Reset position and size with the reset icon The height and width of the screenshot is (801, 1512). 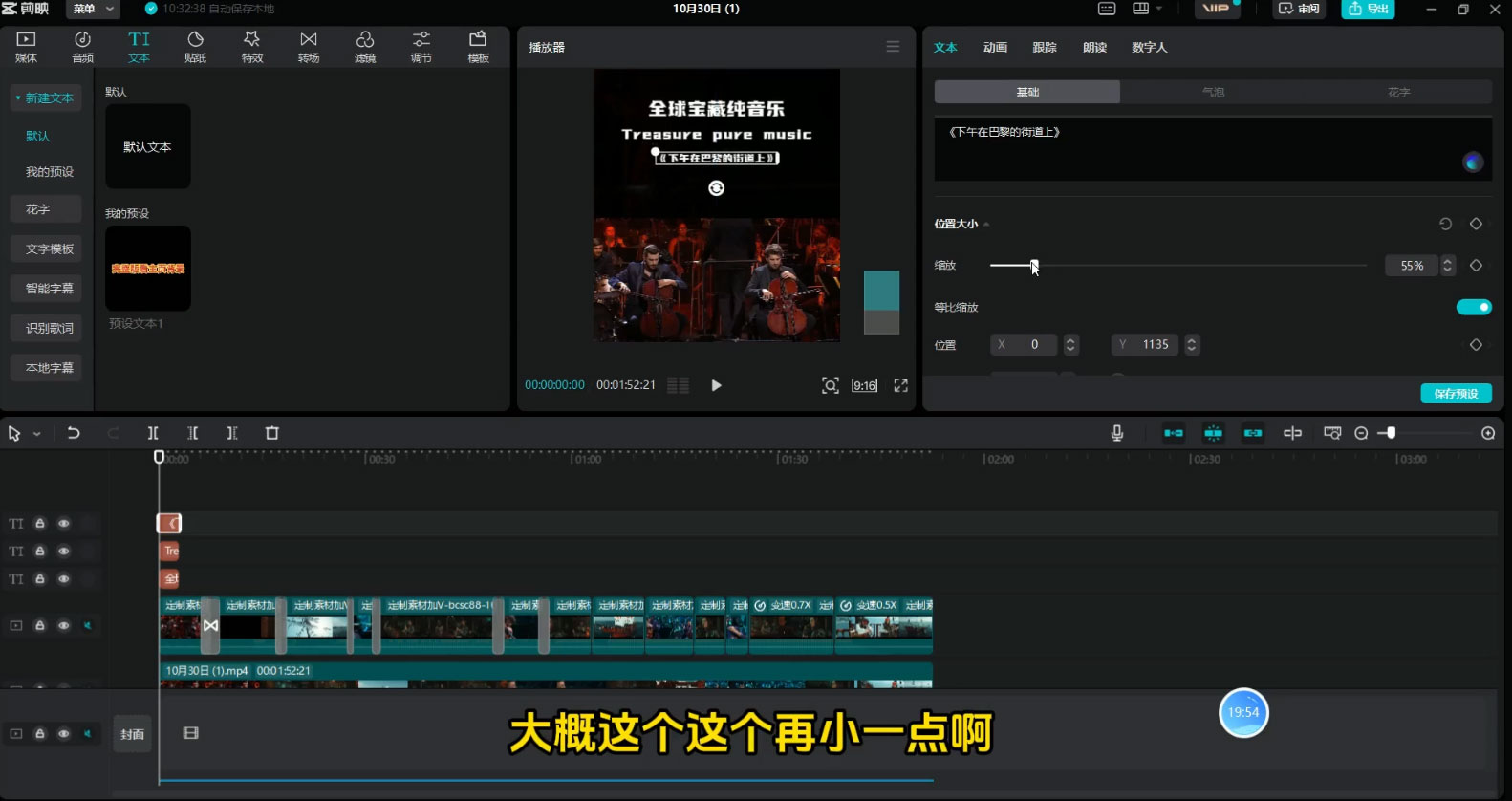(x=1445, y=224)
